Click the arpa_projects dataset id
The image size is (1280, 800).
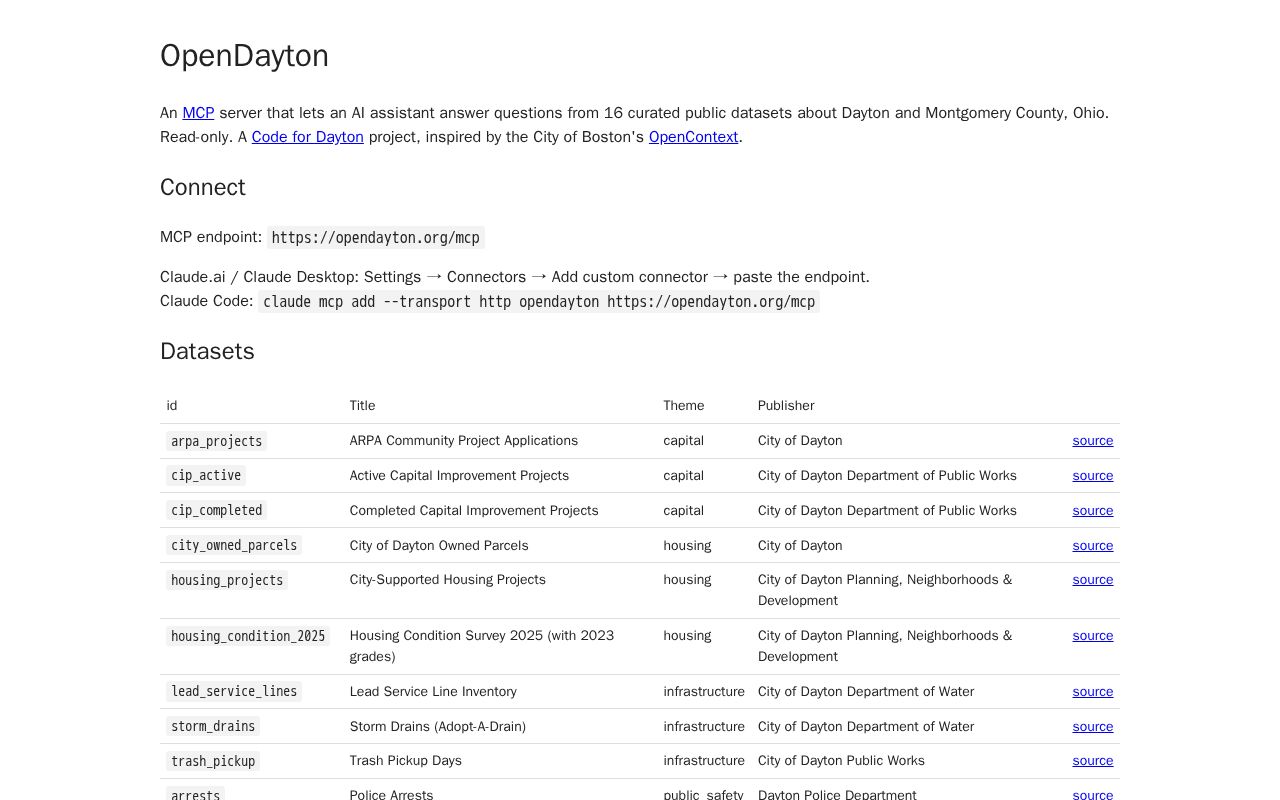pyautogui.click(x=217, y=441)
